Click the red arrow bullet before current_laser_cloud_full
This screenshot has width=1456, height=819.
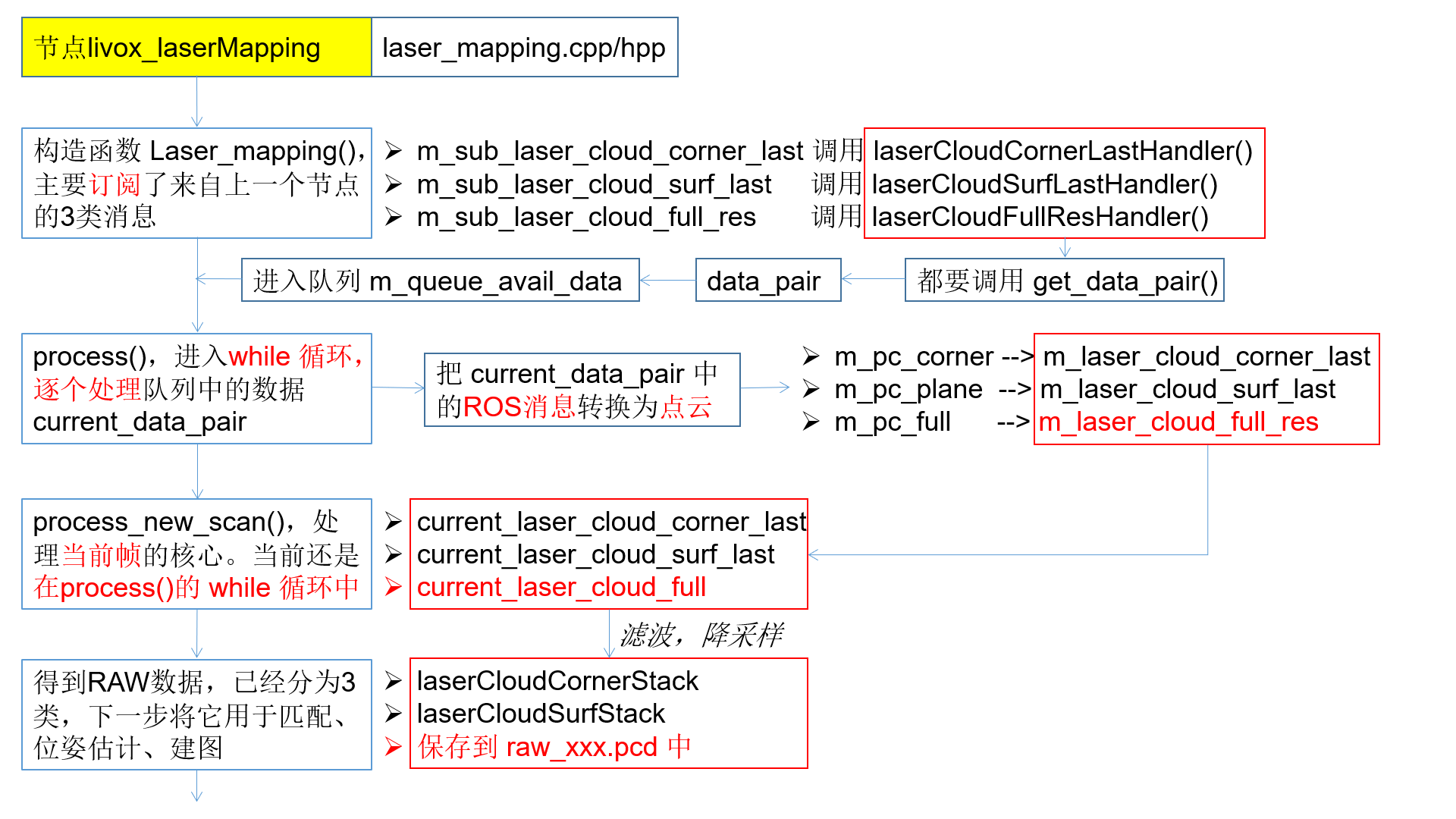coord(393,587)
